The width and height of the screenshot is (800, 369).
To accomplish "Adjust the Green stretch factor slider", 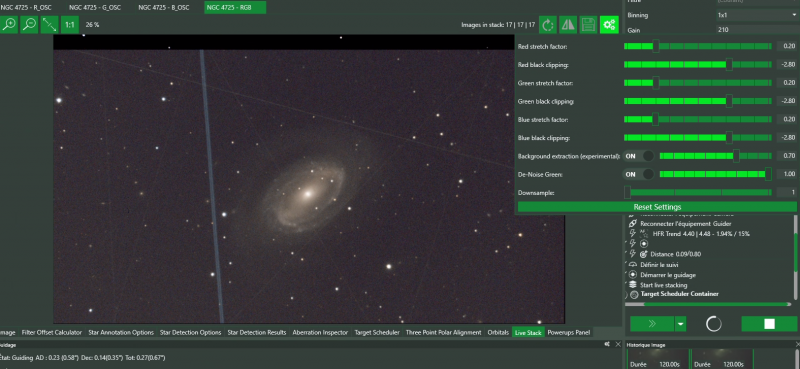I will 697,83.
